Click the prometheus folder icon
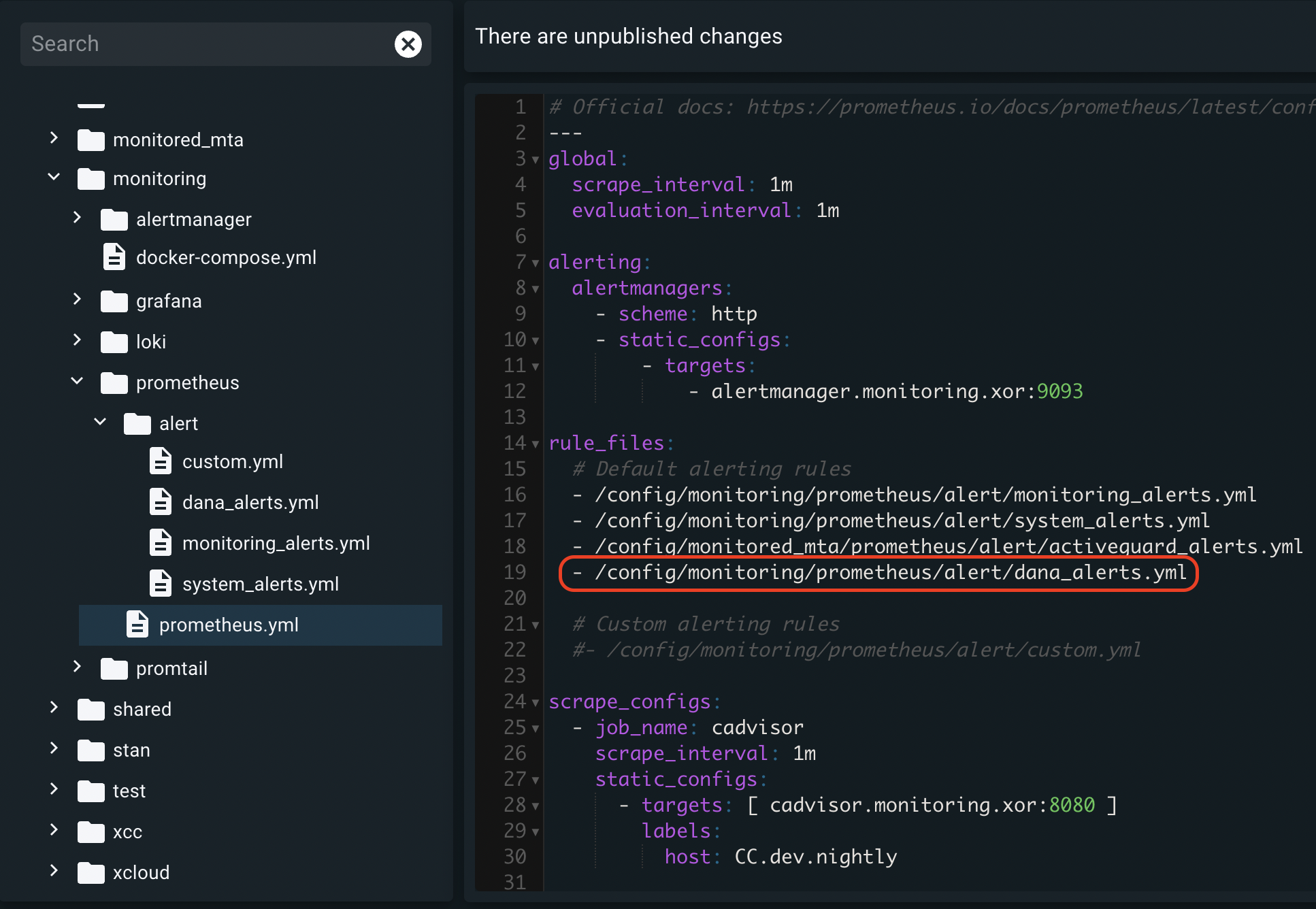Image resolution: width=1316 pixels, height=909 pixels. (114, 383)
